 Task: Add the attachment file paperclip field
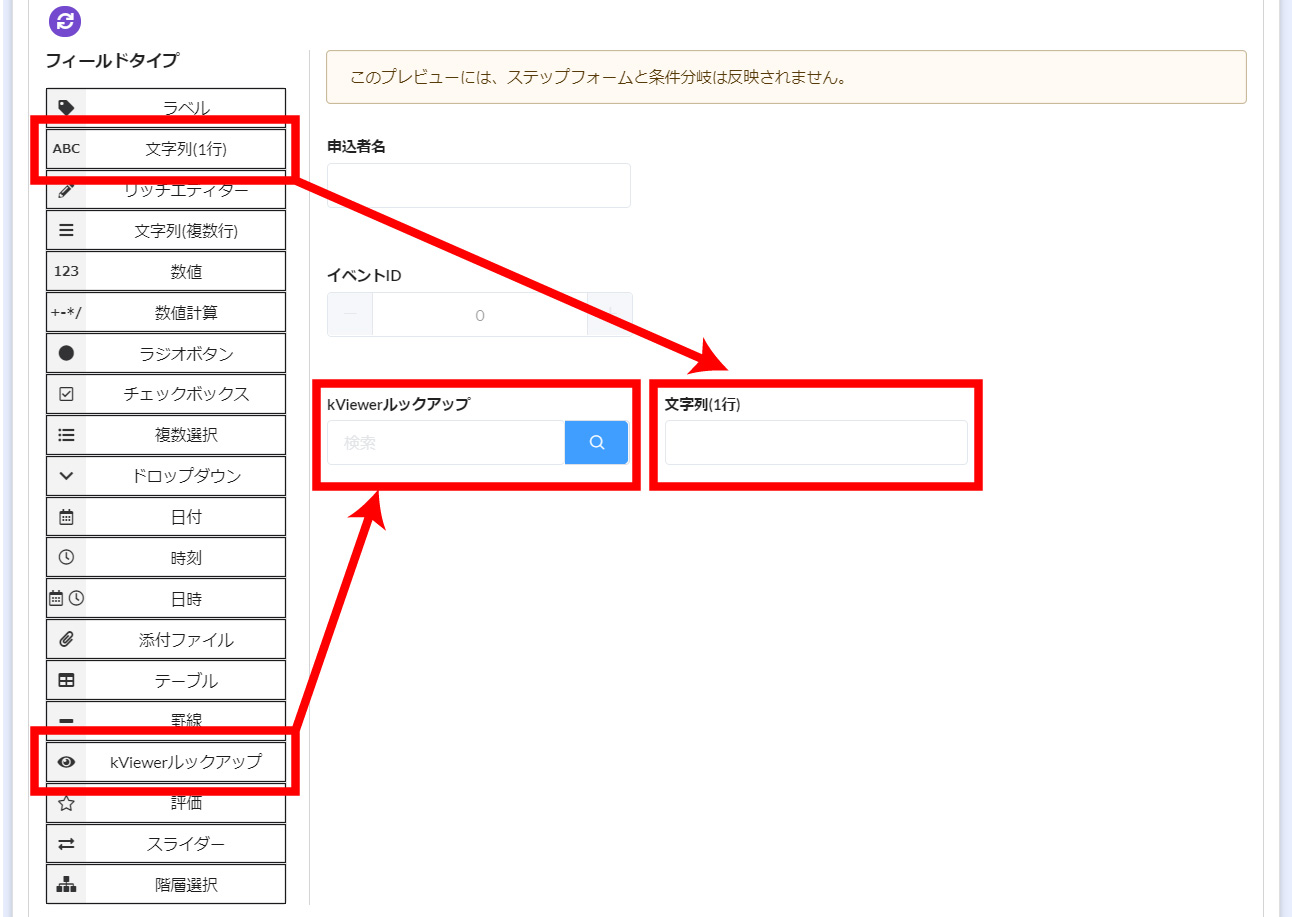(166, 639)
